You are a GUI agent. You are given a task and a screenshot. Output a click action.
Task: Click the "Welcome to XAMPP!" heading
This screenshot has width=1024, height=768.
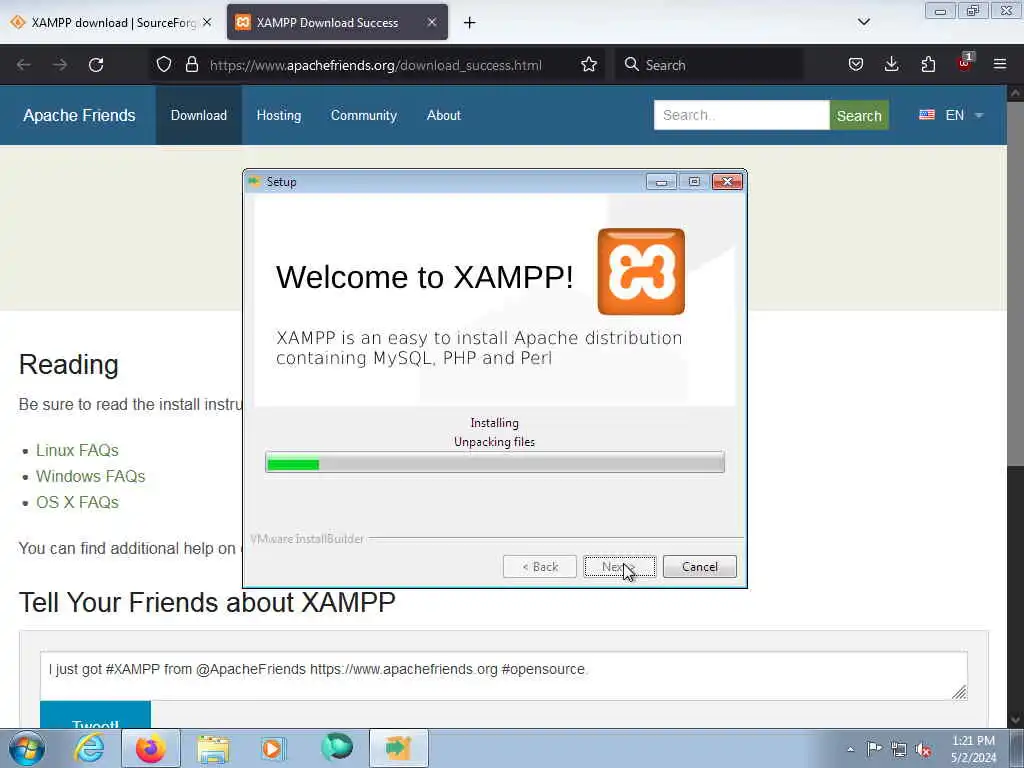(424, 277)
